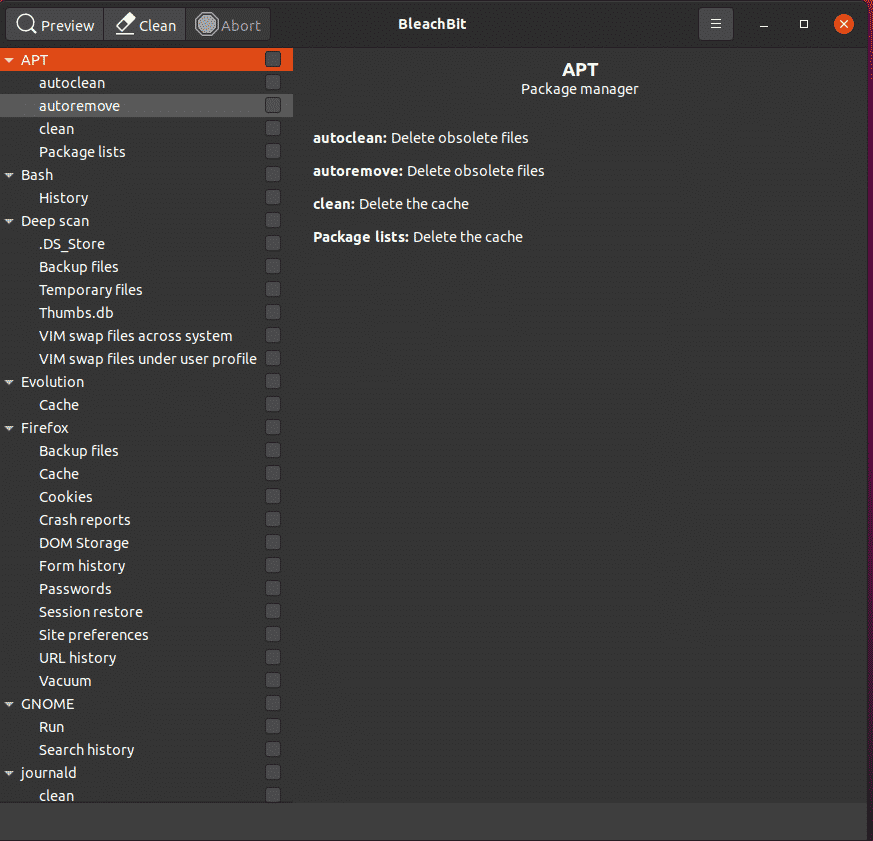Tick the Firefox Passwords checkbox

coord(273,588)
